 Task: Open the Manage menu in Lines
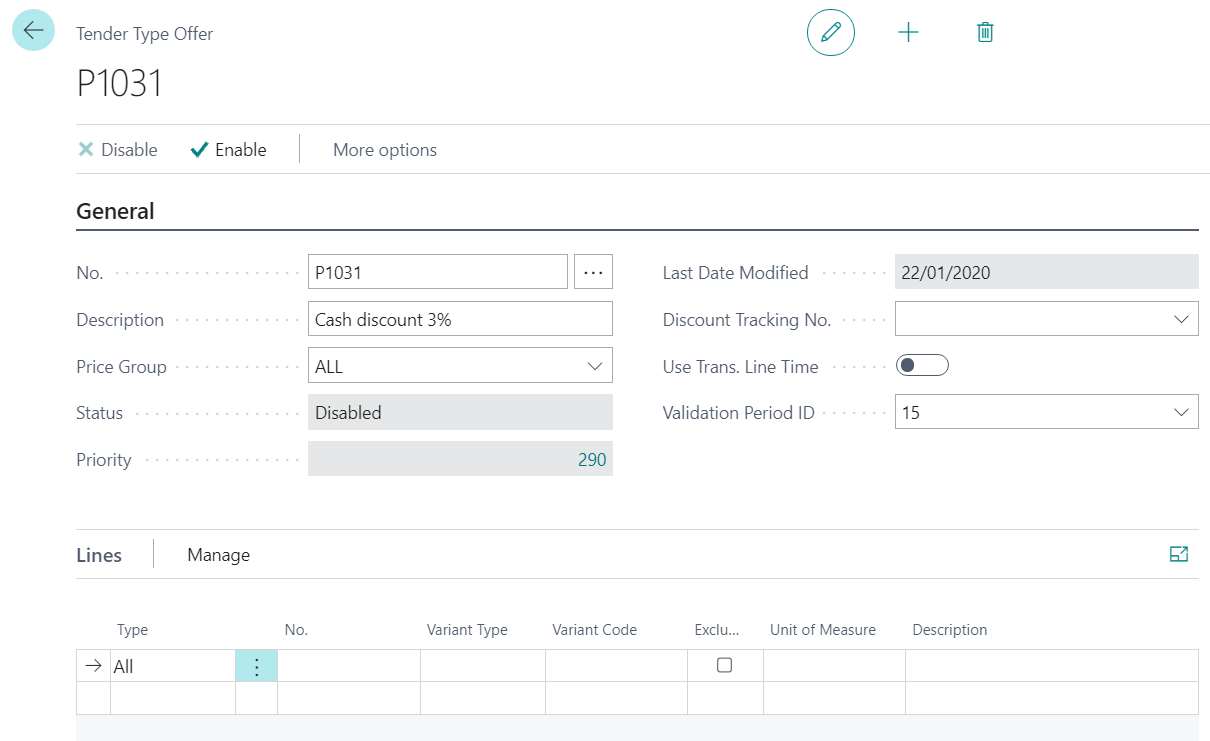218,555
